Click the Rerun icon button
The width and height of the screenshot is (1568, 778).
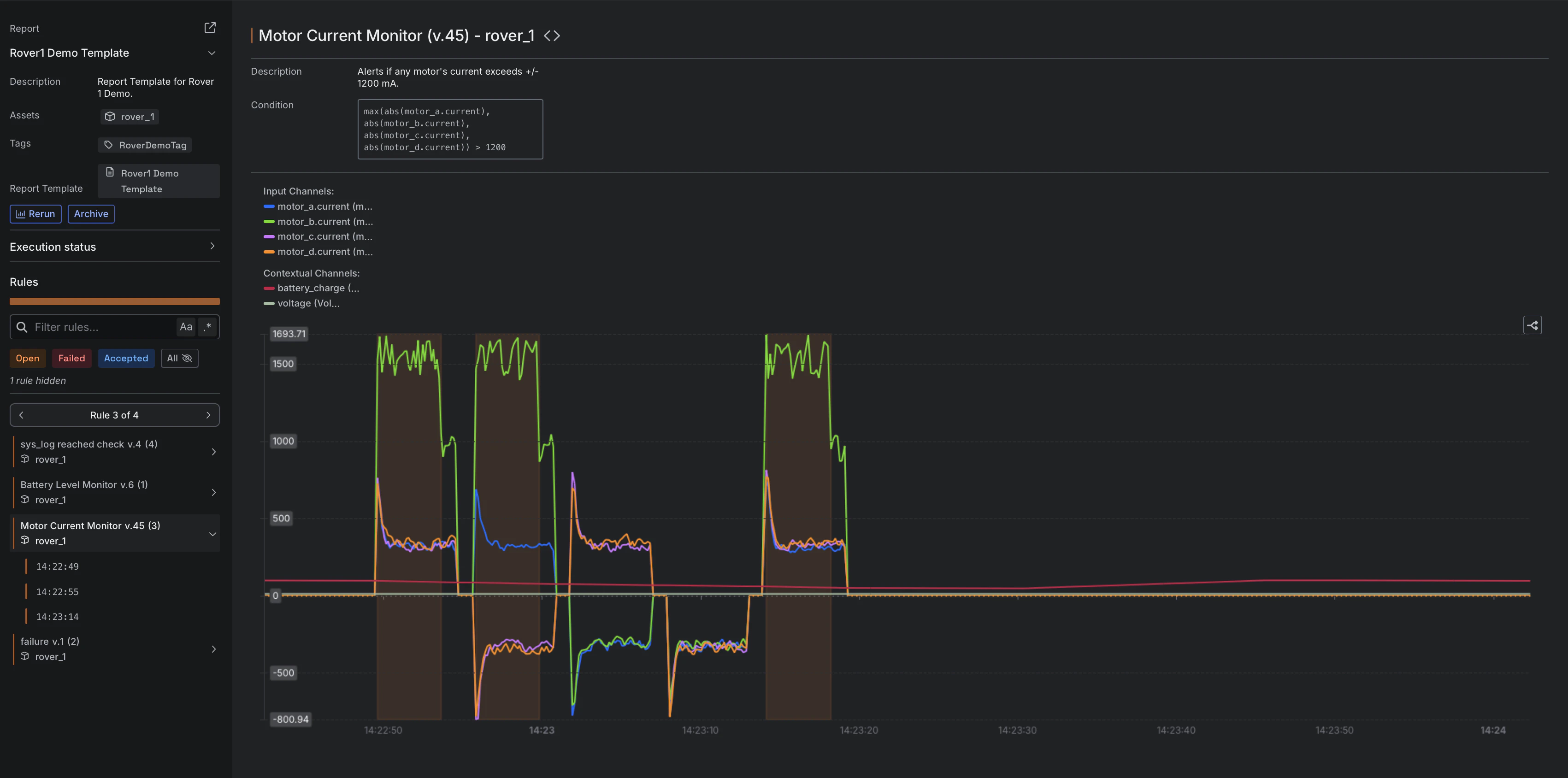point(23,214)
